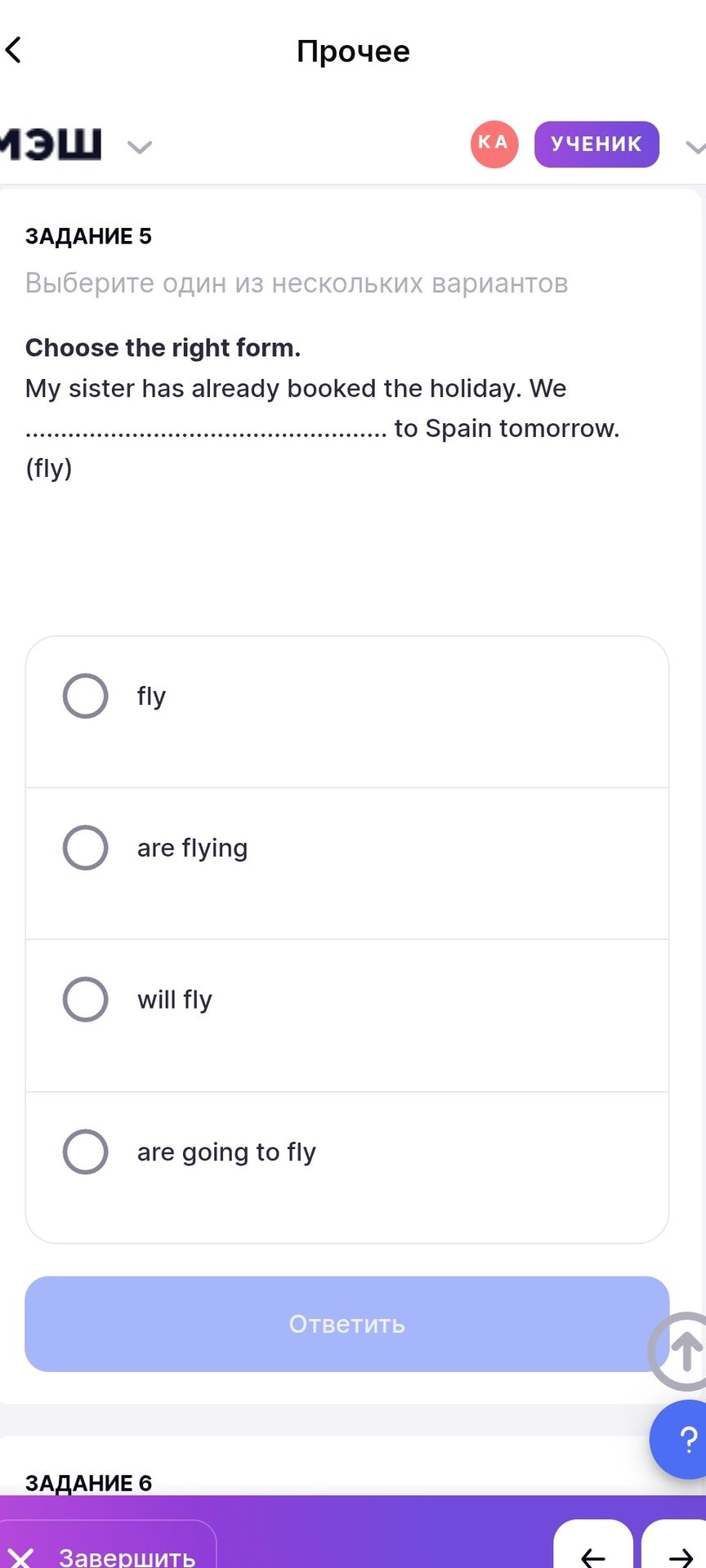Go to next task with right arrow
The height and width of the screenshot is (1568, 706).
tap(675, 1547)
